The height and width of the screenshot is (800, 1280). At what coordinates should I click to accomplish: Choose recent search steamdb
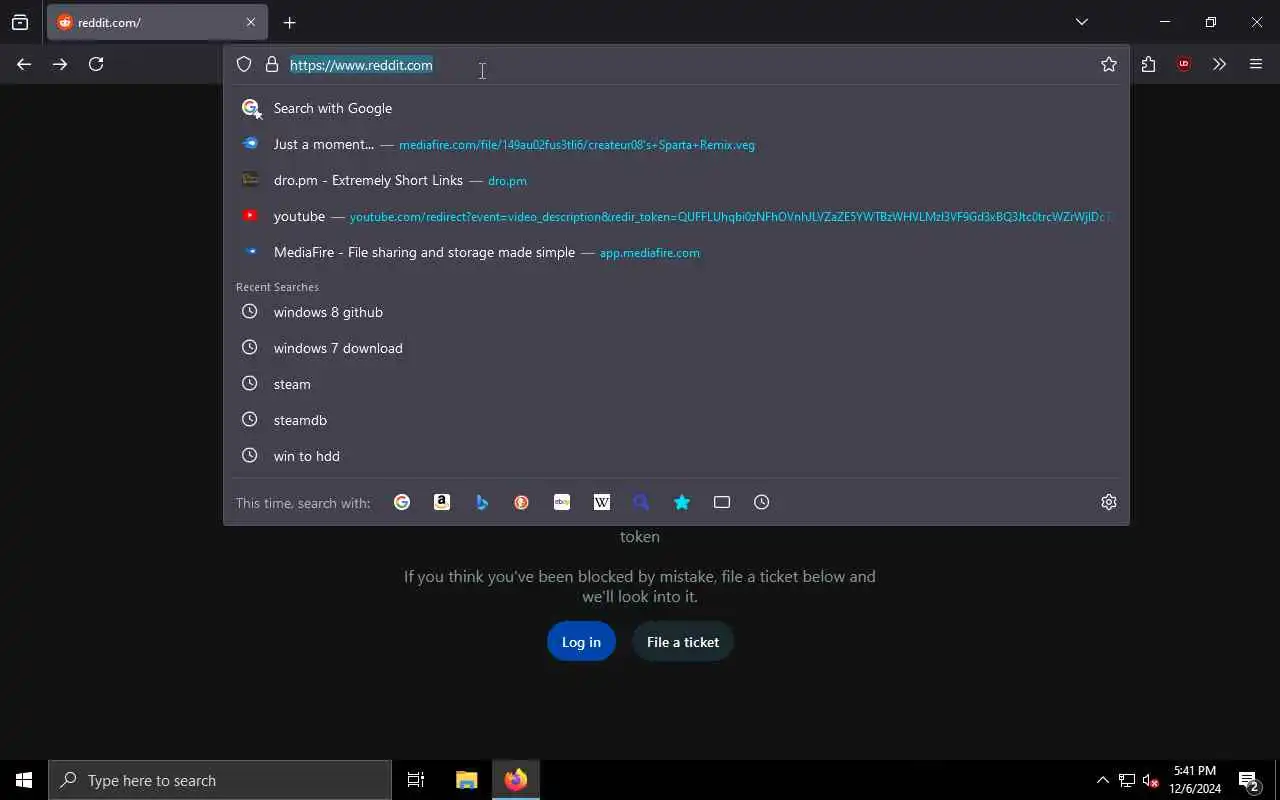point(676,420)
